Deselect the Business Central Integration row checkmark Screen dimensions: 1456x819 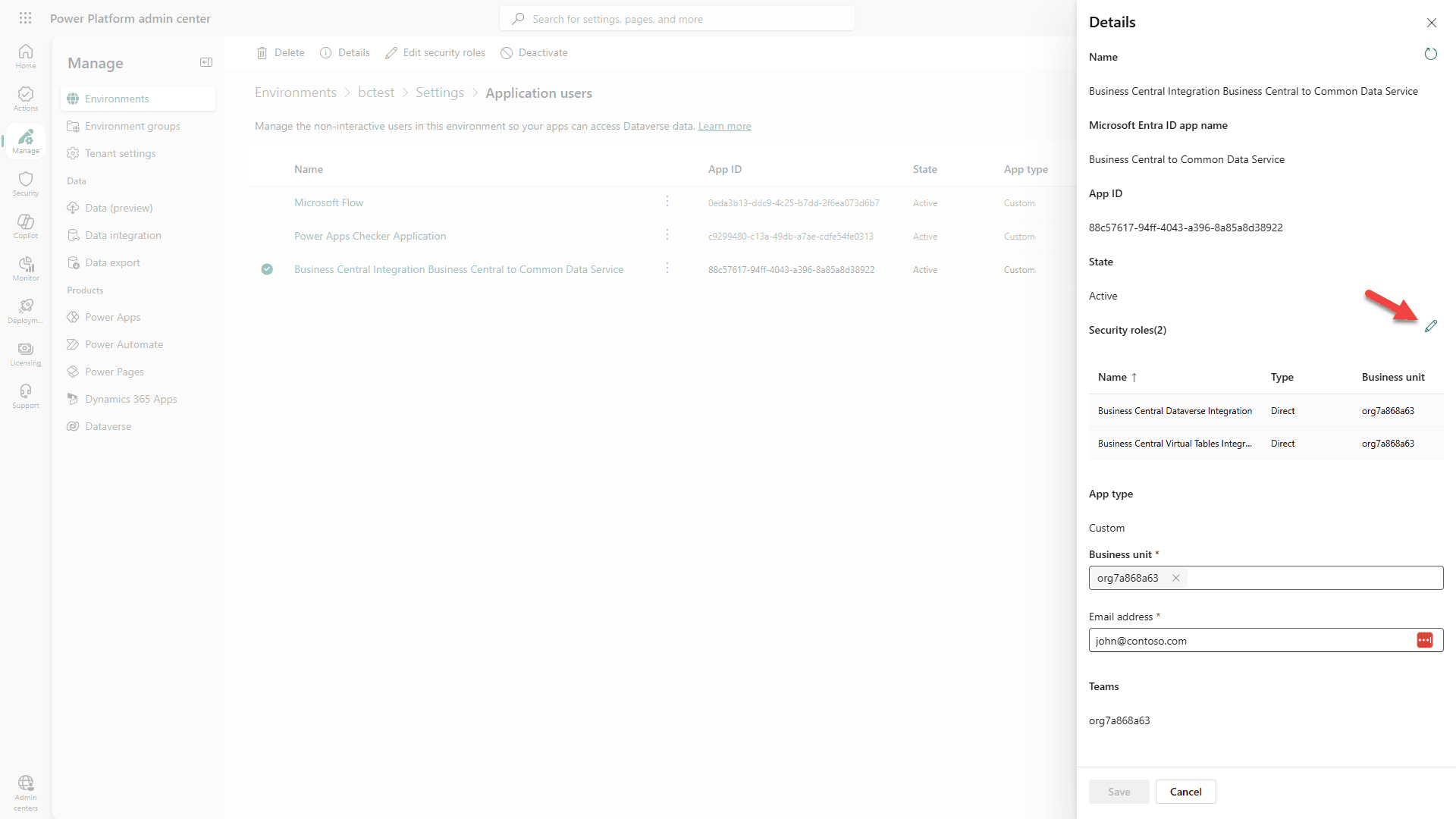click(267, 269)
